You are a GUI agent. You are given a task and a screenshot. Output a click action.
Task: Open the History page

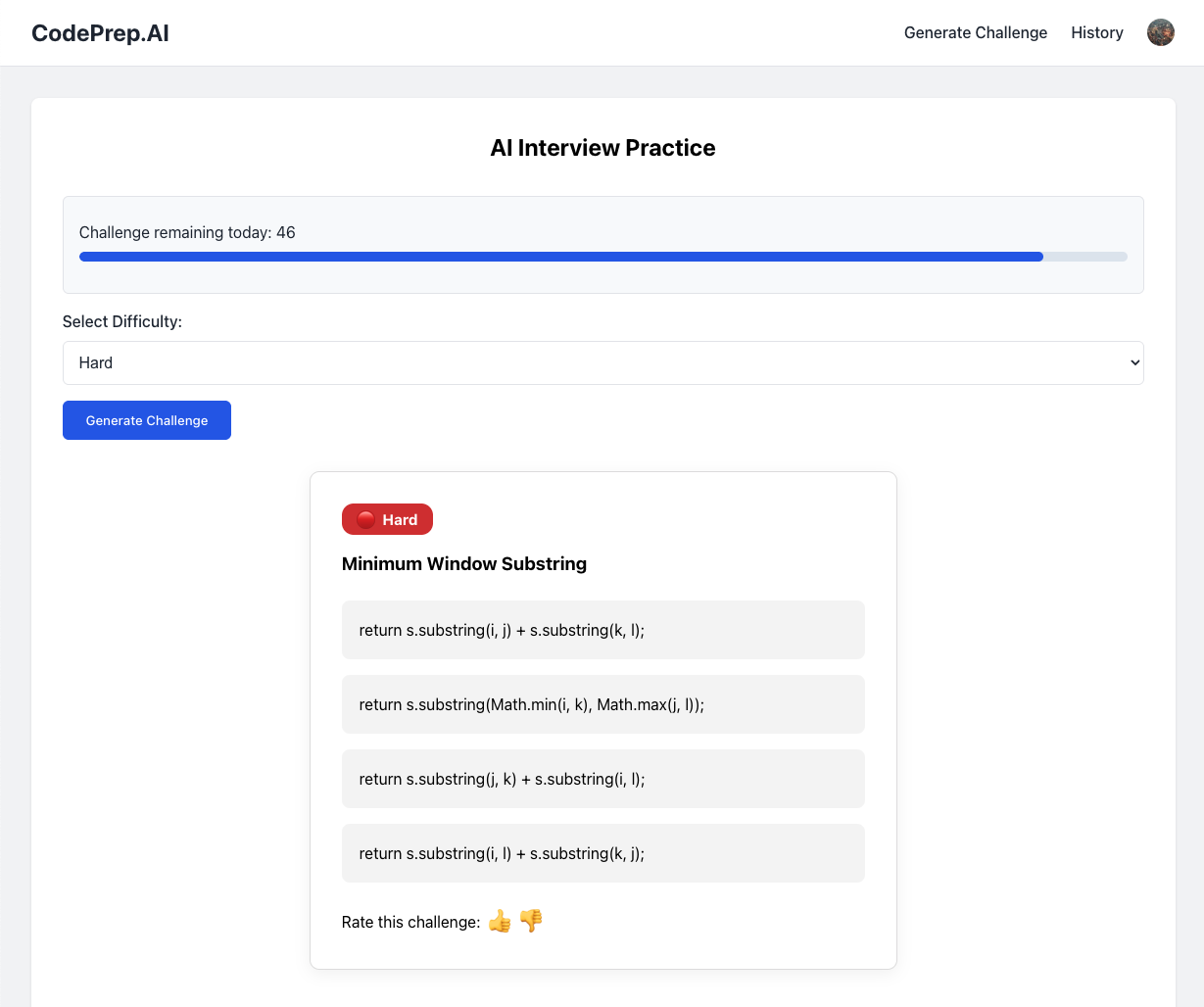point(1096,32)
